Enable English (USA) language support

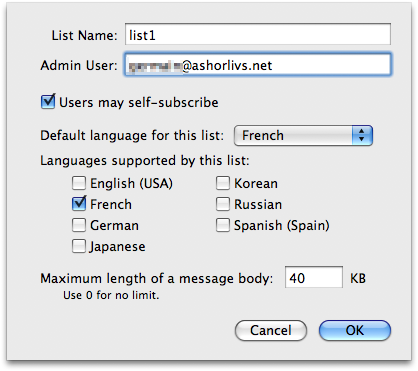(79, 183)
